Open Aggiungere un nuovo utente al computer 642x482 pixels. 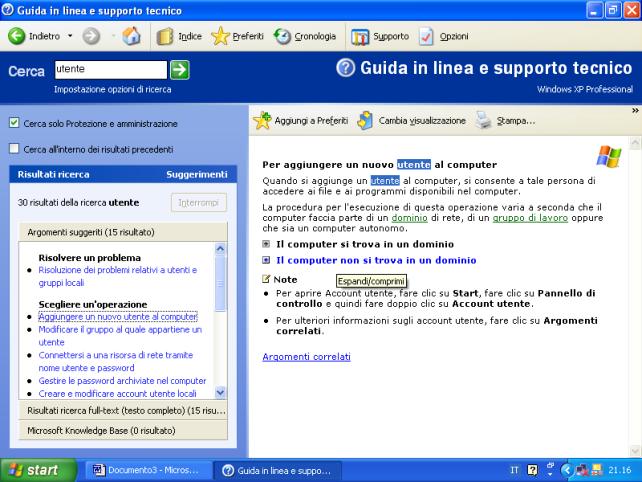[x=118, y=317]
